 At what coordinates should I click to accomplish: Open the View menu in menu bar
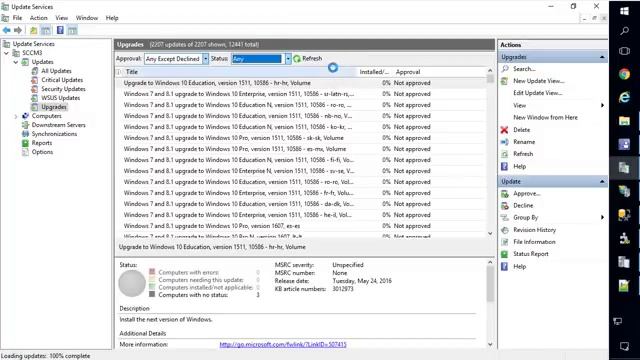point(62,18)
